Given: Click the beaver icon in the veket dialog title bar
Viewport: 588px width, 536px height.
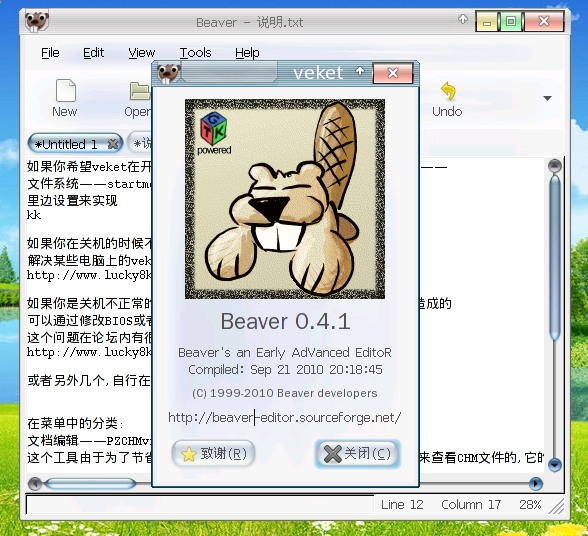Looking at the screenshot, I should pyautogui.click(x=169, y=73).
